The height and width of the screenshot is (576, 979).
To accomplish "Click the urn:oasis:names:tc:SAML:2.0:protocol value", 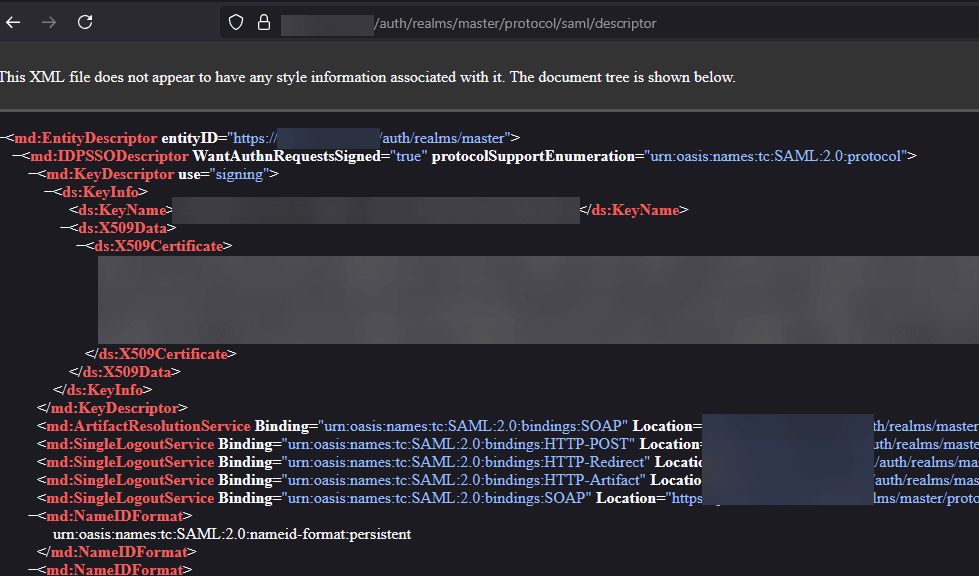I will (777, 156).
